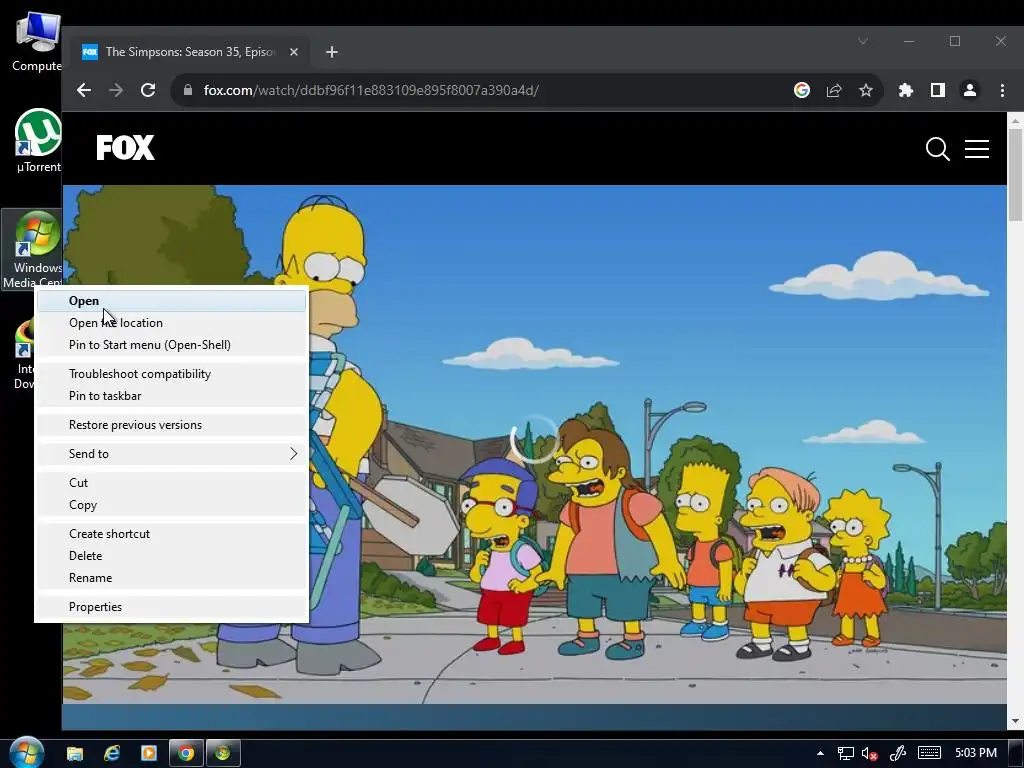1024x768 pixels.
Task: Choose Open from the context menu
Action: pos(171,300)
